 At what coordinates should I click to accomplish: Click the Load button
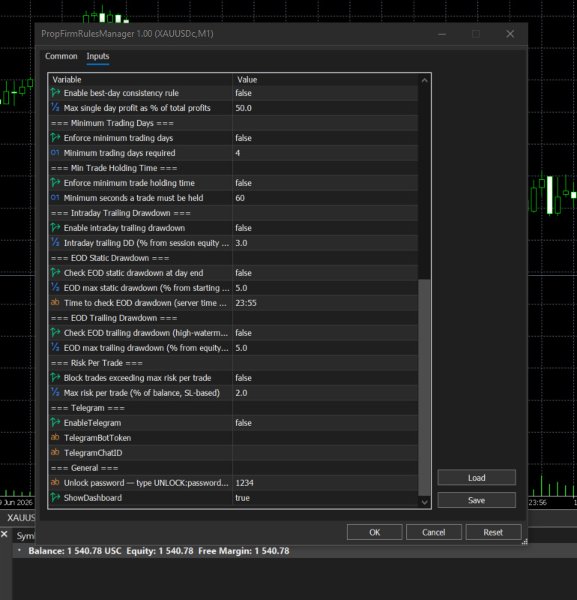476,478
